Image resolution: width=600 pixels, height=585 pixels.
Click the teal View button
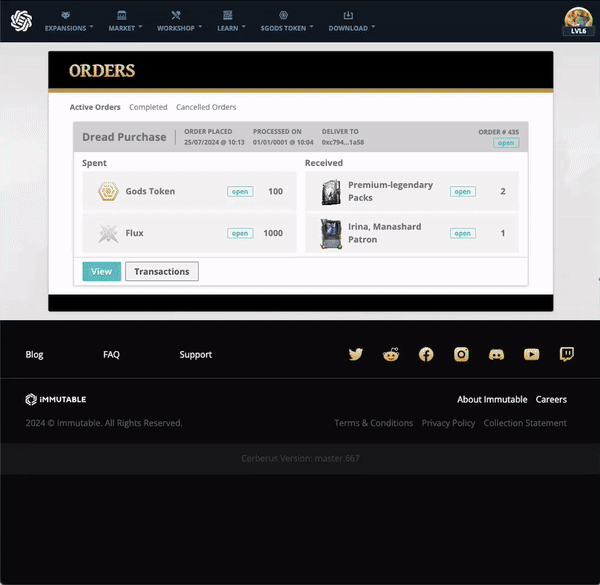[x=102, y=271]
